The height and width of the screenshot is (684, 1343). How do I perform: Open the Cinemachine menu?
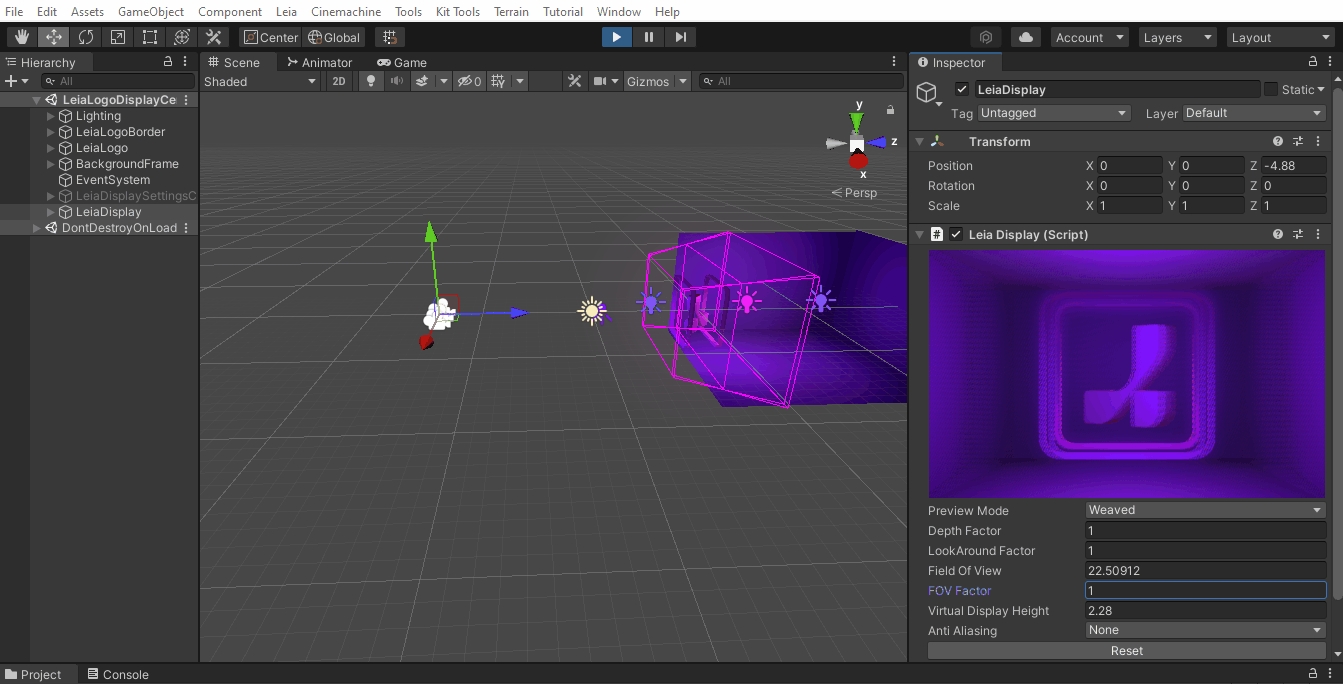pos(346,11)
